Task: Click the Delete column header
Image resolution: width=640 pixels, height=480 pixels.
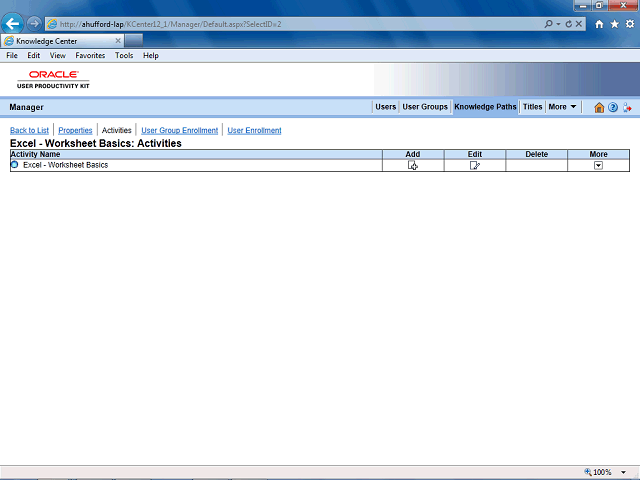Action: (x=536, y=154)
